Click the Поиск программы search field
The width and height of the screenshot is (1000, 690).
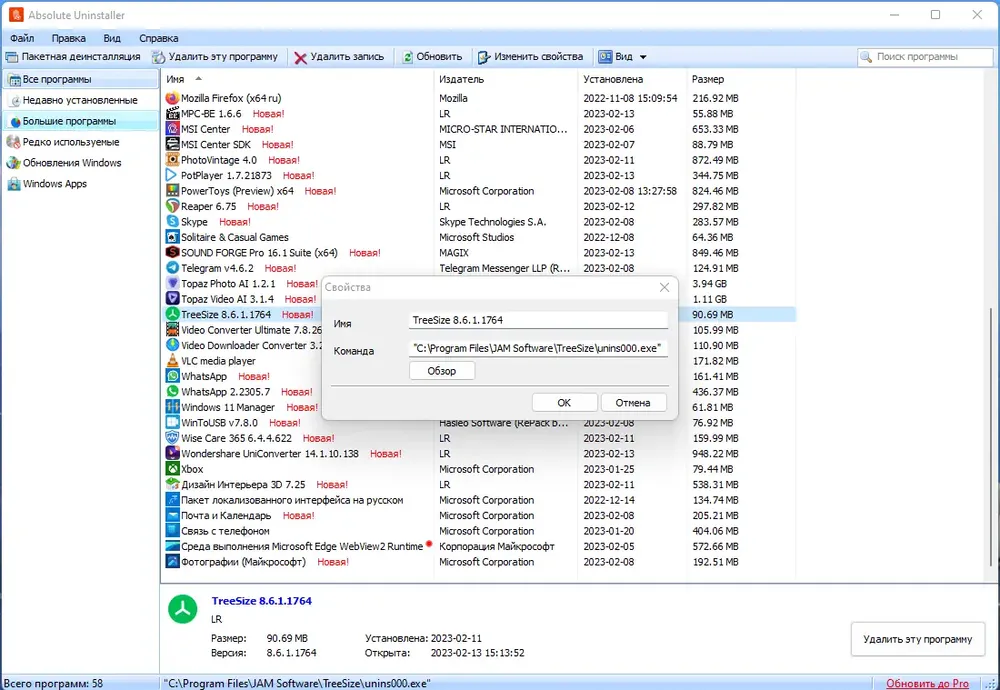(x=925, y=57)
